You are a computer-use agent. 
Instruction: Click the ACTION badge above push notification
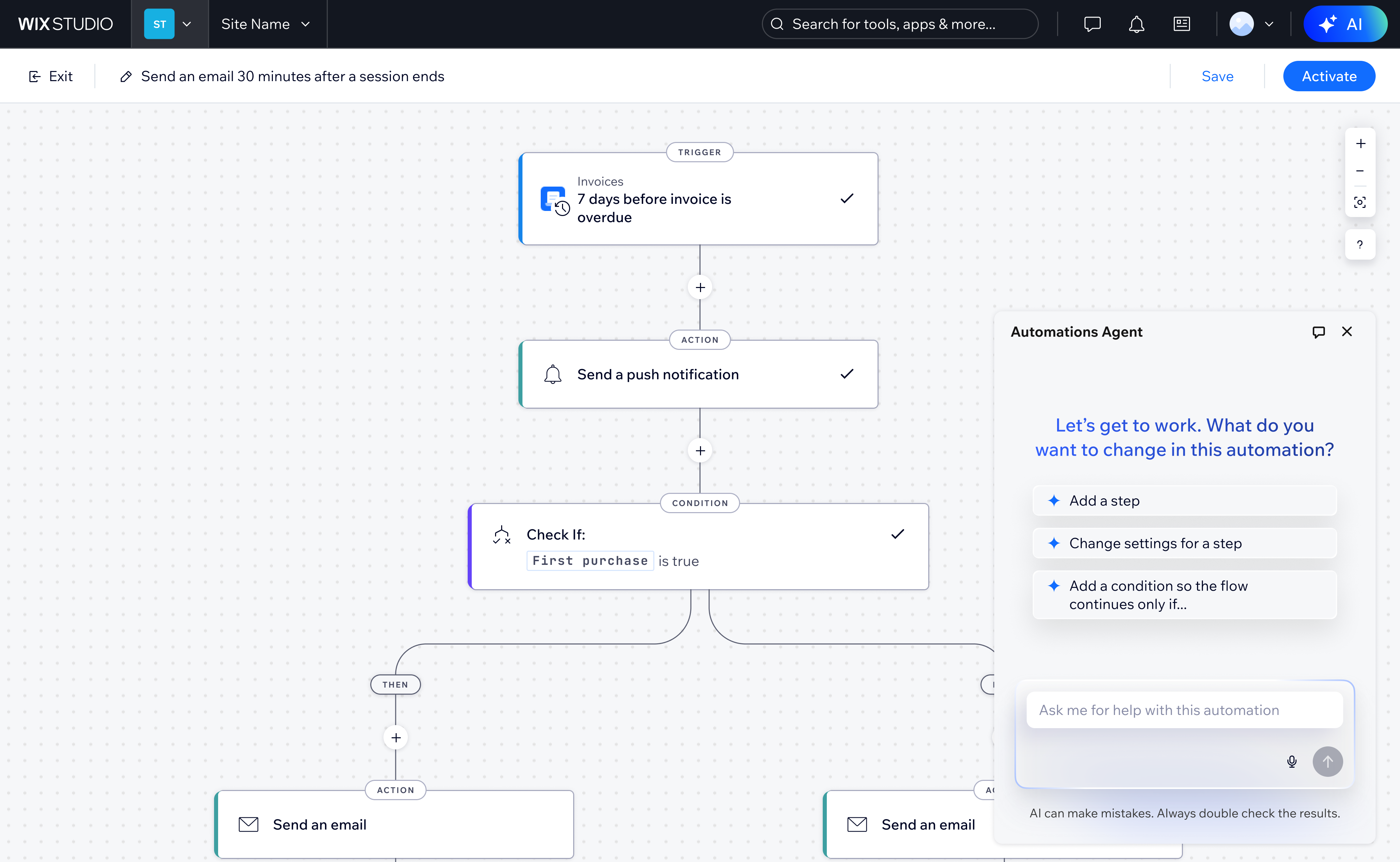pos(699,340)
